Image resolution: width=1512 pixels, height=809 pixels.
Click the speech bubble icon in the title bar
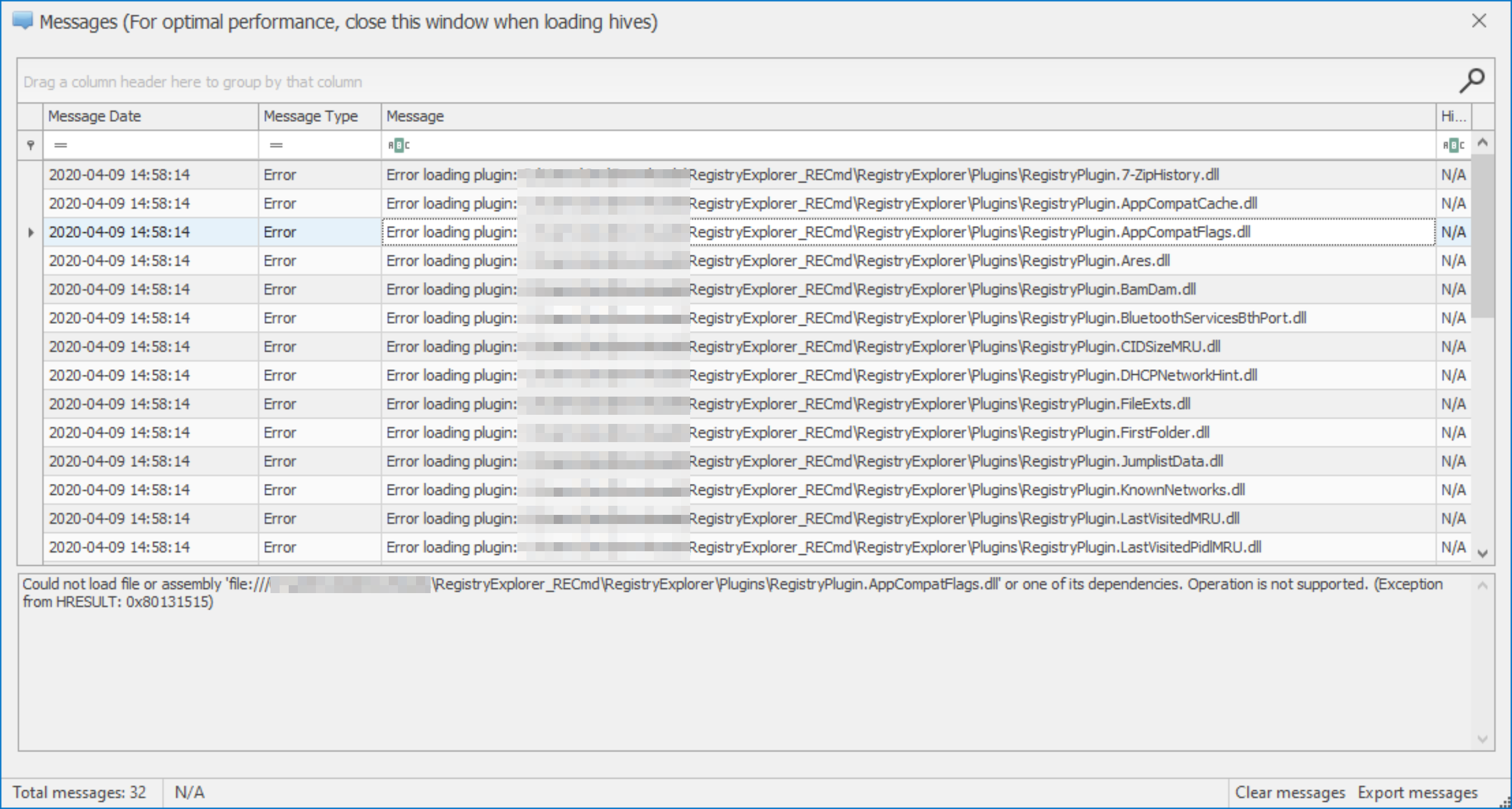pos(21,21)
